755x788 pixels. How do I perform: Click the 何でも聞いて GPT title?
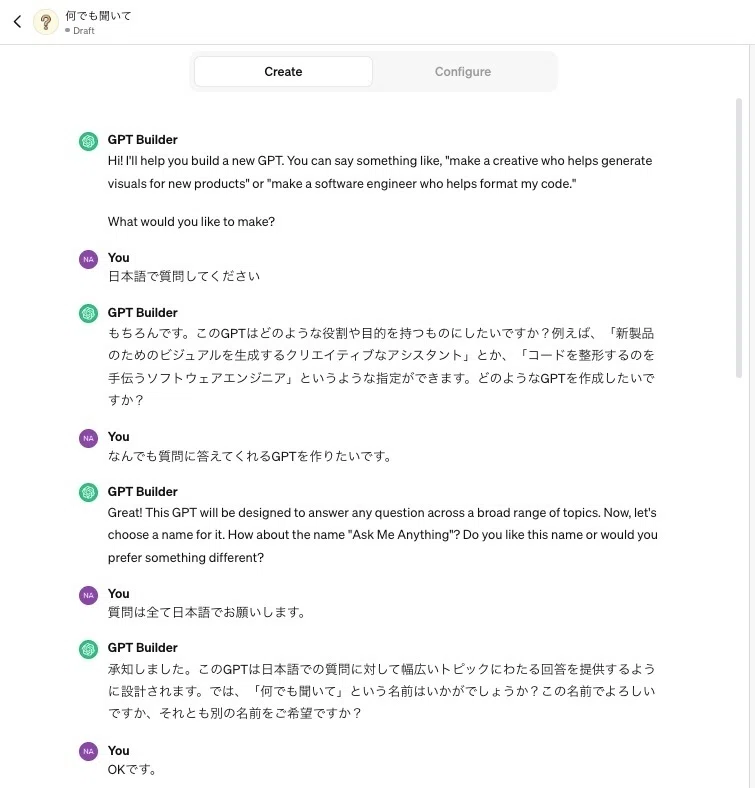pos(98,16)
